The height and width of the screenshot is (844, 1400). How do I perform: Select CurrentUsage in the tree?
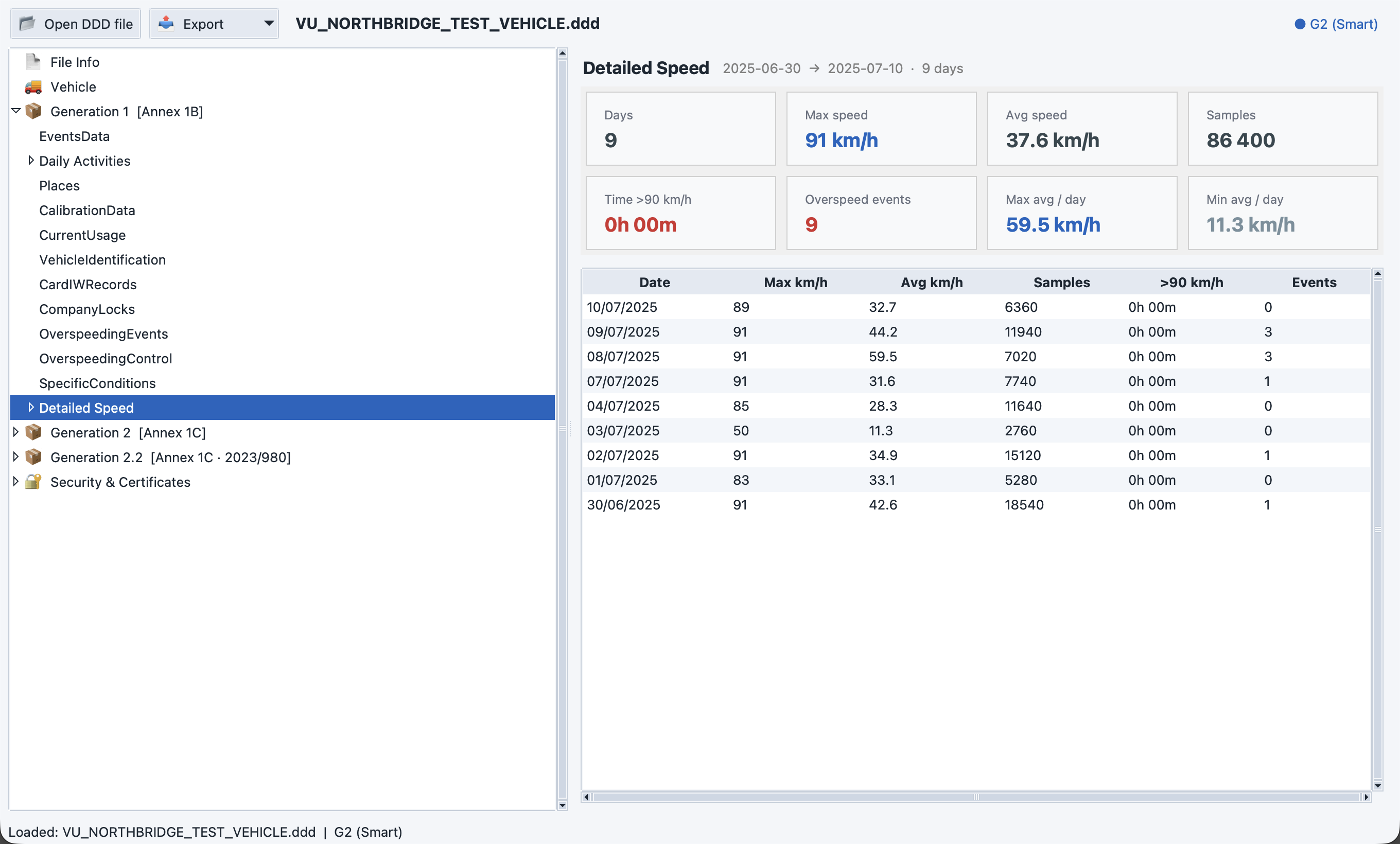82,235
